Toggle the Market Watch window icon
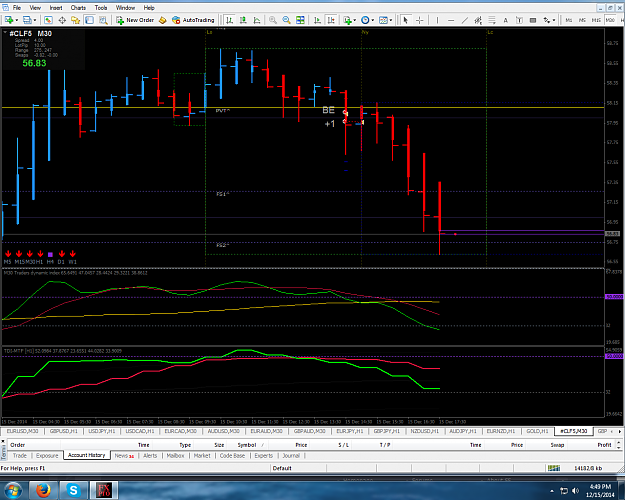The height and width of the screenshot is (500, 625). [x=48, y=20]
